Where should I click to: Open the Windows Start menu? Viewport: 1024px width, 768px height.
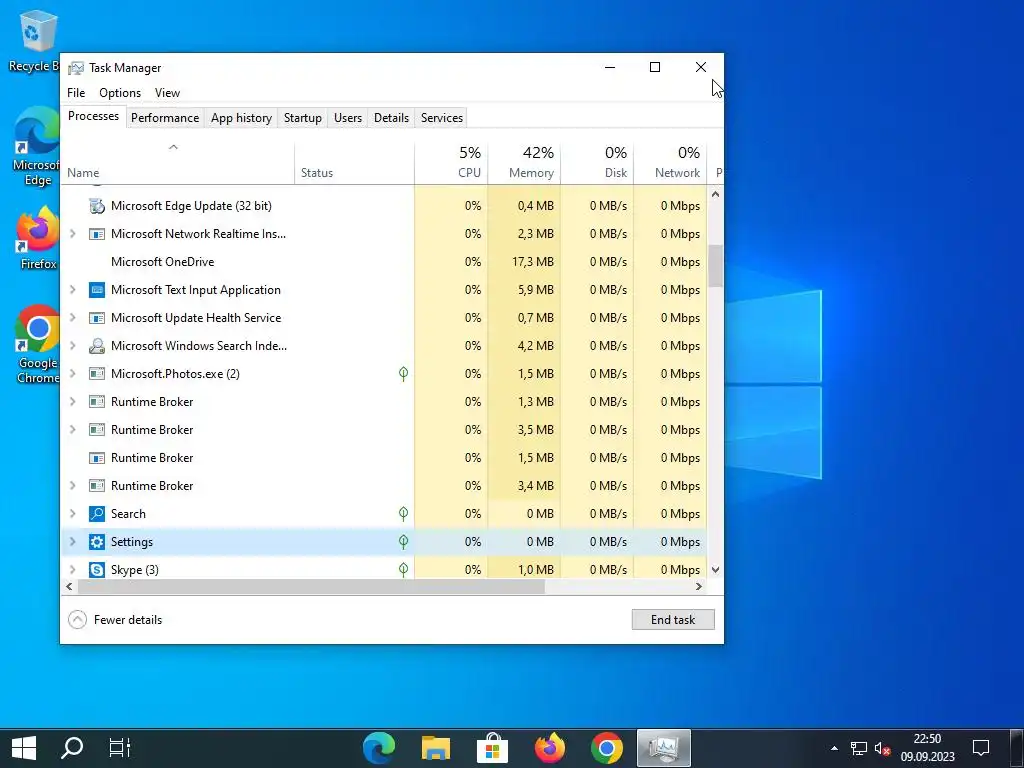point(24,748)
